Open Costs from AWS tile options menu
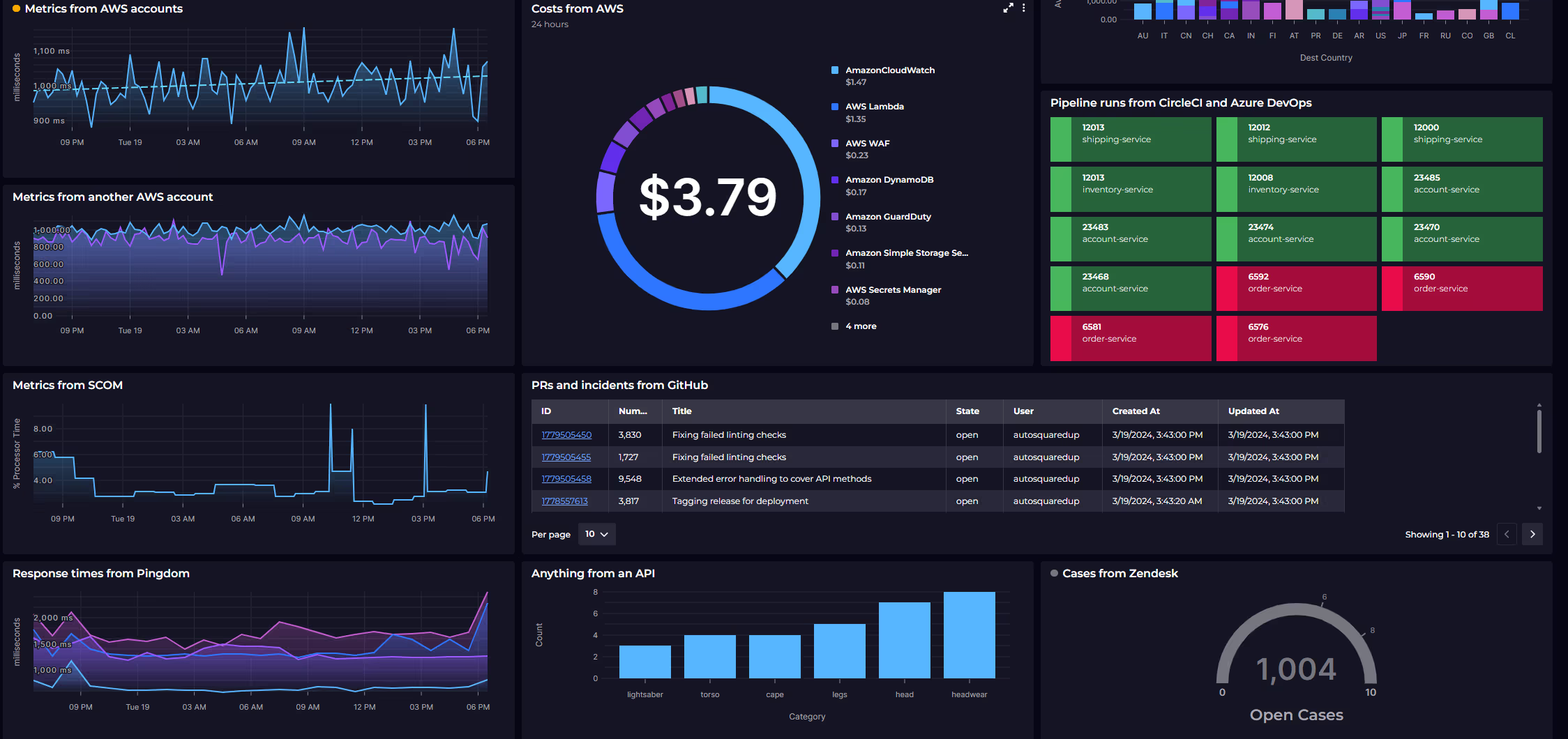Viewport: 1568px width, 739px height. pyautogui.click(x=1023, y=8)
